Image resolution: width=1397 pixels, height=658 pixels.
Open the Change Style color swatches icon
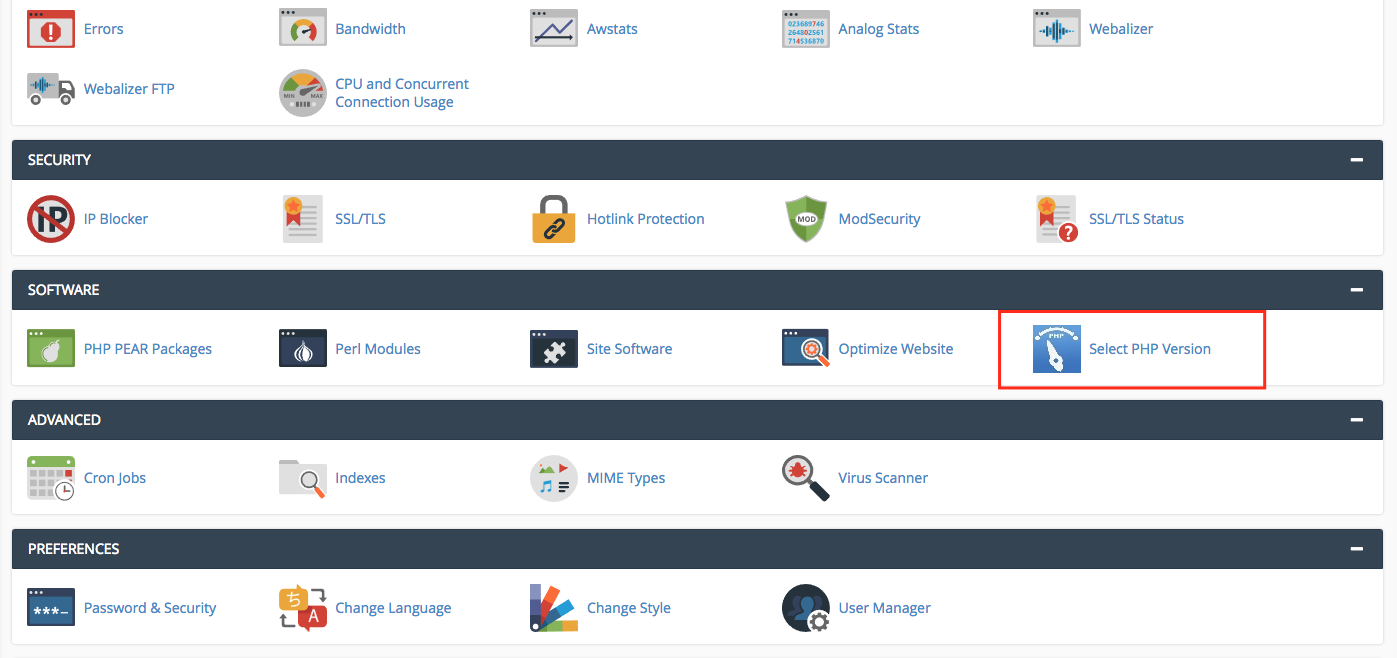pos(554,608)
